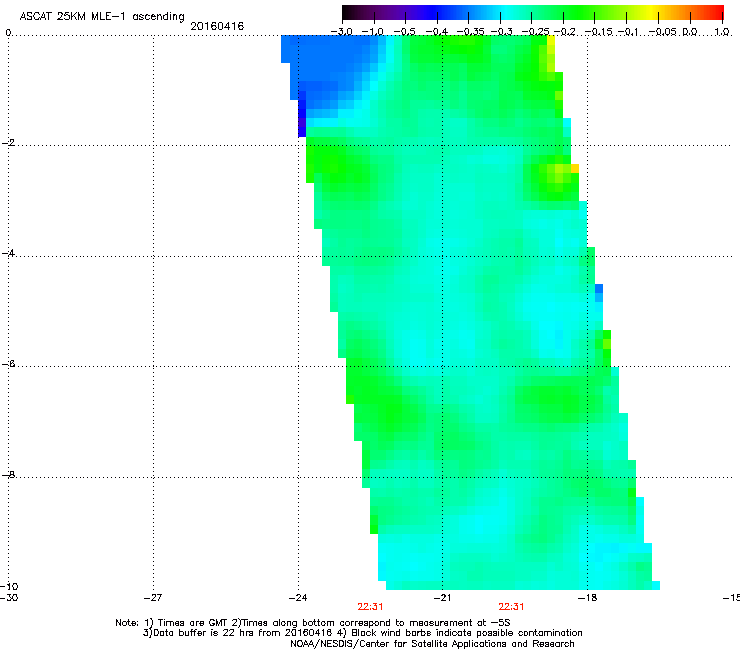Click the red end of the color scale bar
This screenshot has height=650, width=740.
716,12
